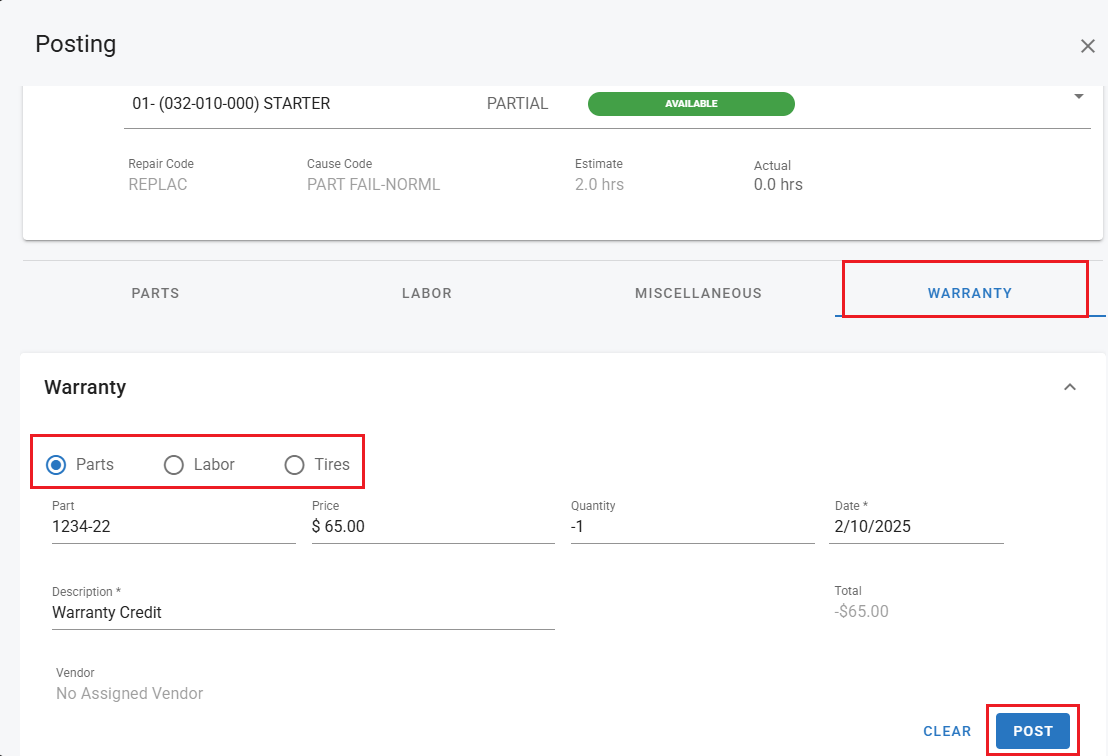This screenshot has width=1108, height=756.
Task: Expand the STARTER job row dropdown arrow
Action: point(1079,97)
